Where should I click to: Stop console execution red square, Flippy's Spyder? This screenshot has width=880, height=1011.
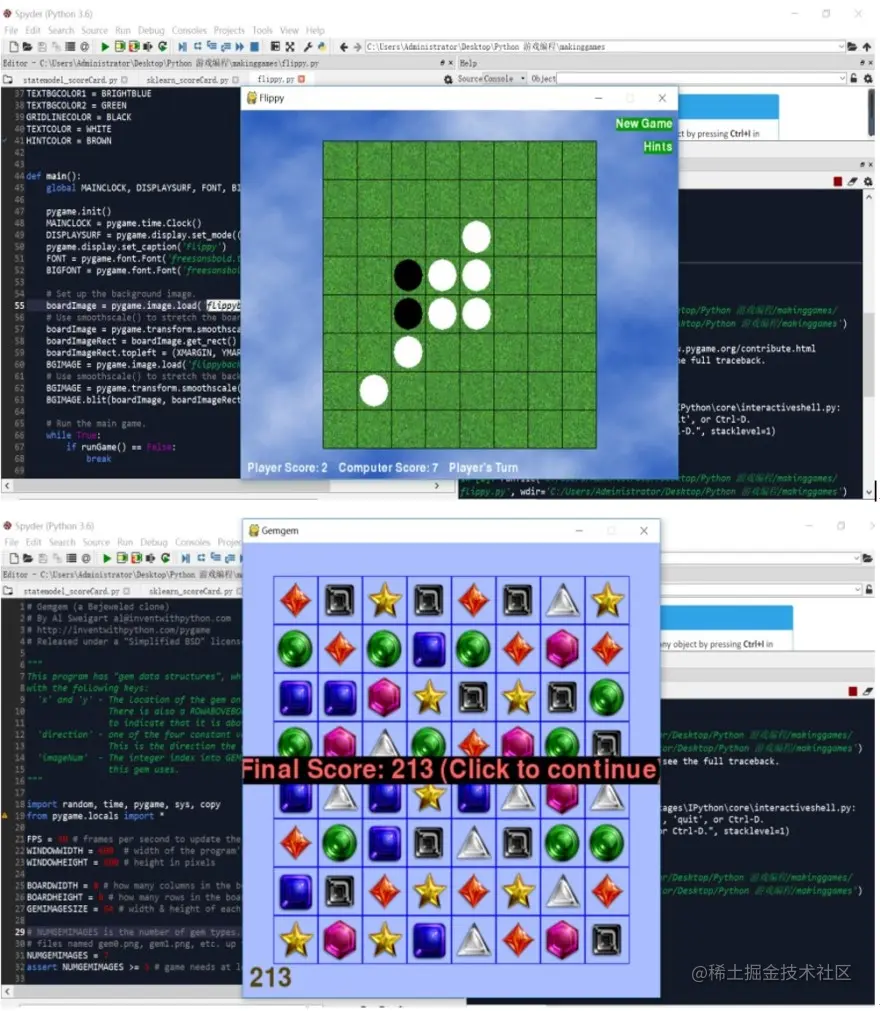(837, 182)
